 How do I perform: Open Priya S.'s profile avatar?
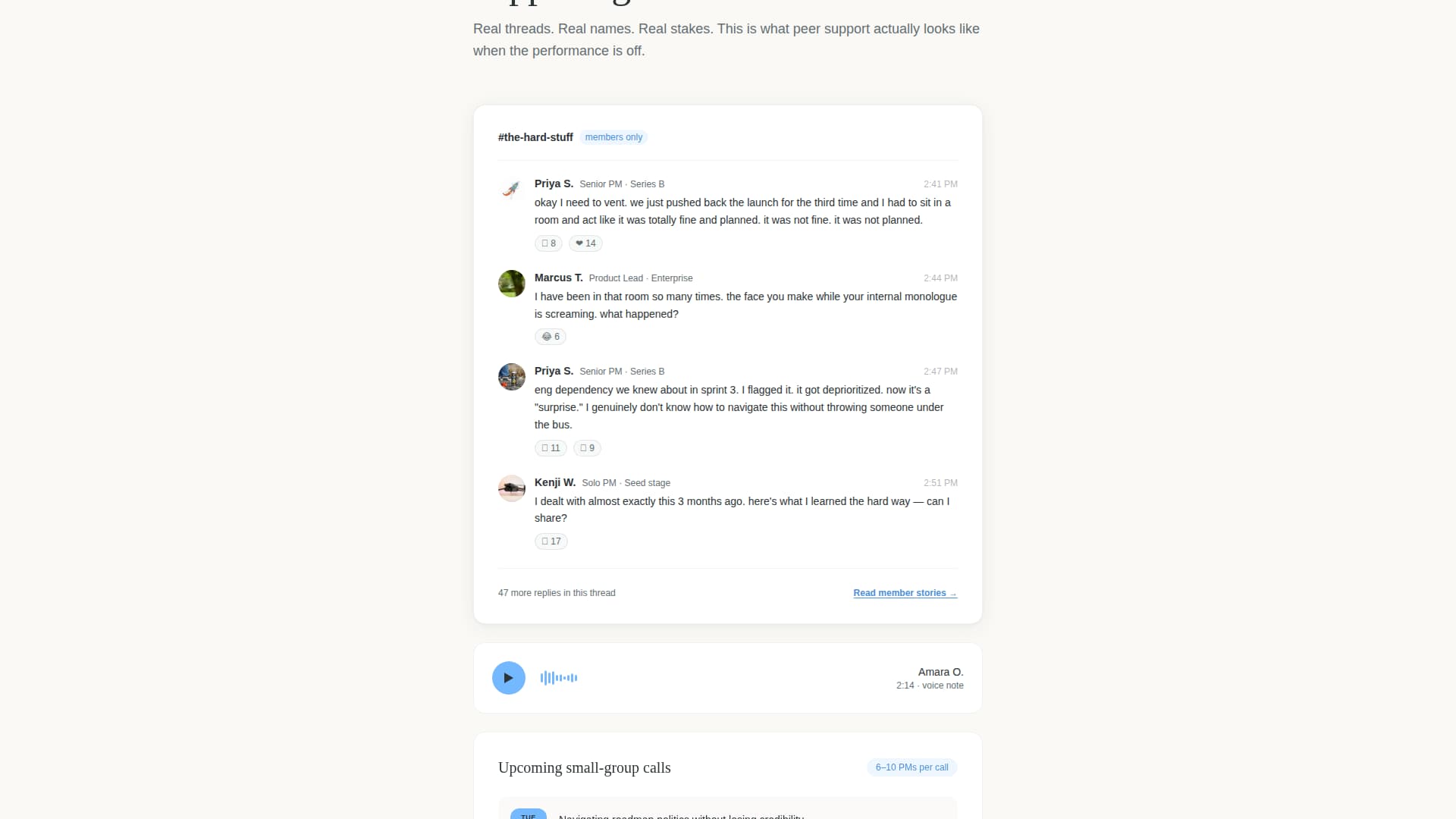click(511, 190)
